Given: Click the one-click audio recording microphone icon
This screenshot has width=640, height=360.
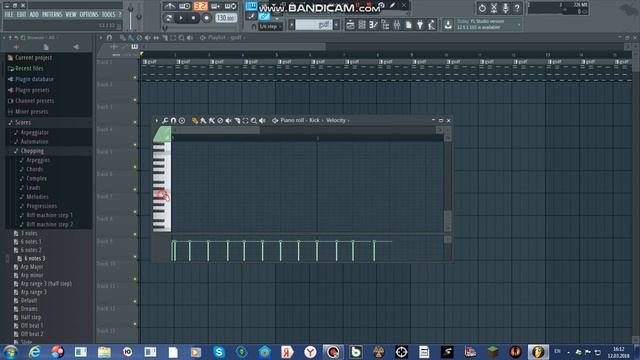Looking at the screenshot, I should 505,8.
